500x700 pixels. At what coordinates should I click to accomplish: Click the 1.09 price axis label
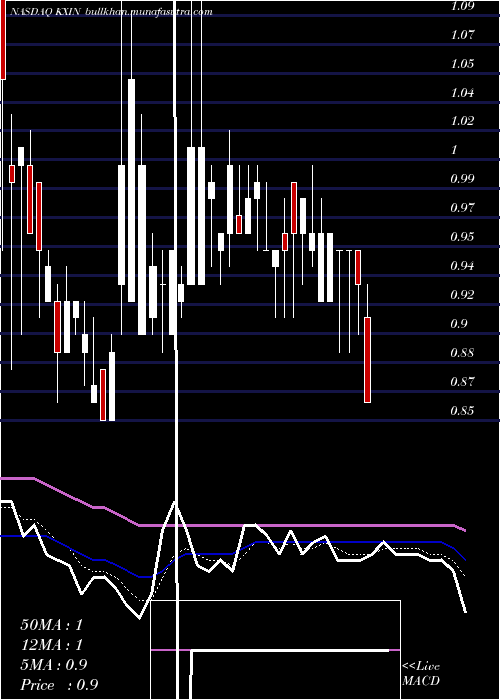pyautogui.click(x=462, y=6)
